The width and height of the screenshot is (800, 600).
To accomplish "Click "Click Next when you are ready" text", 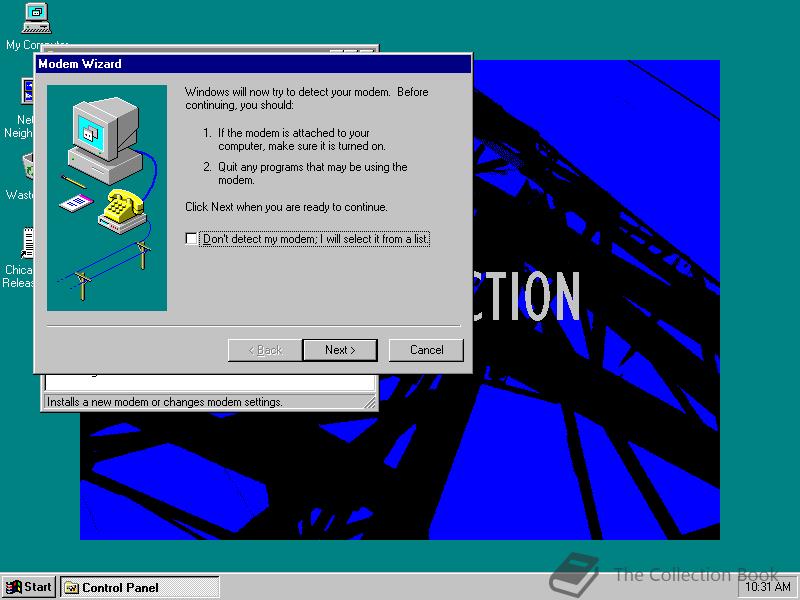I will (286, 207).
